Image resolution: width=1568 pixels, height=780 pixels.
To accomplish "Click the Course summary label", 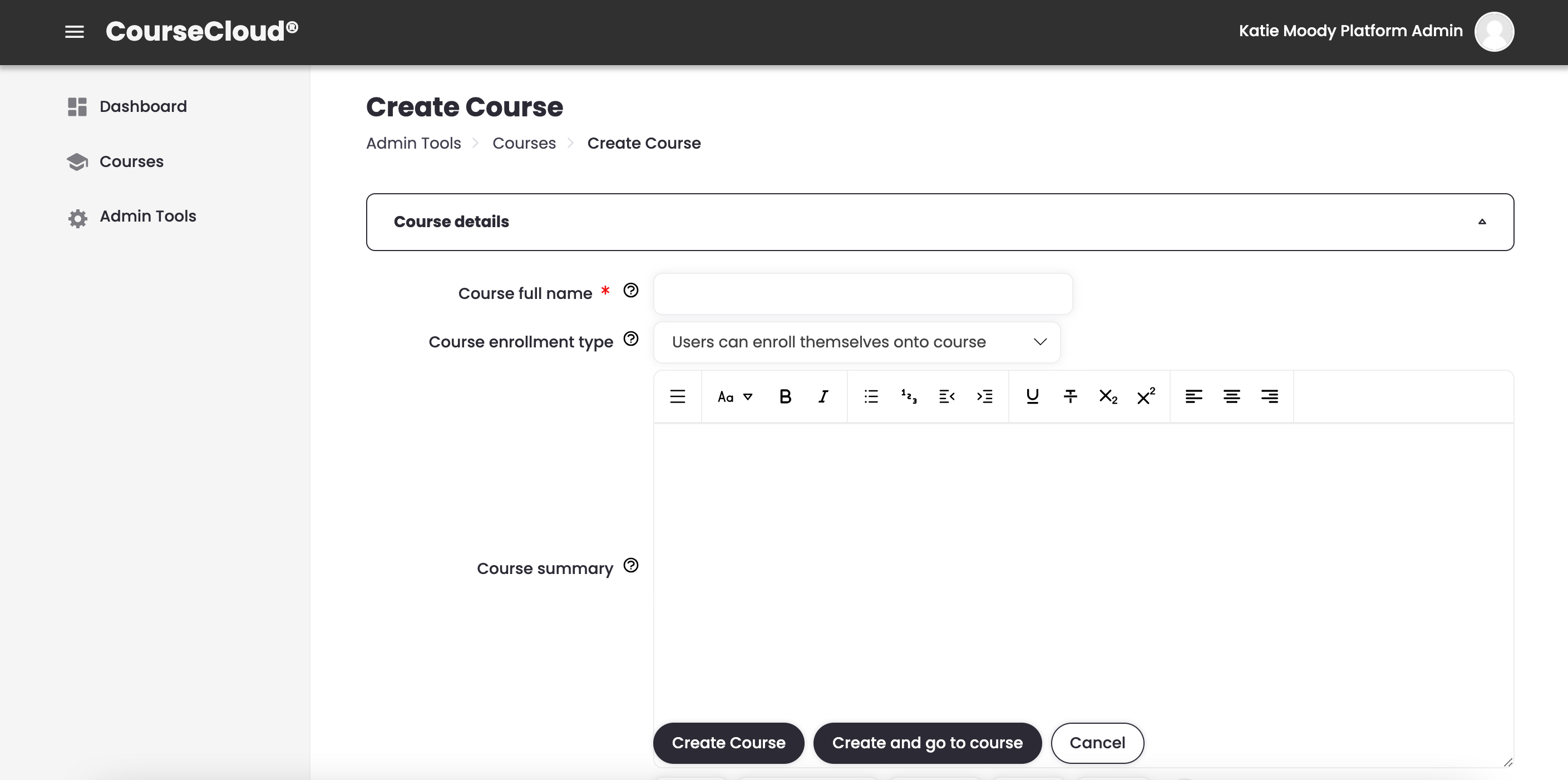I will tap(545, 568).
